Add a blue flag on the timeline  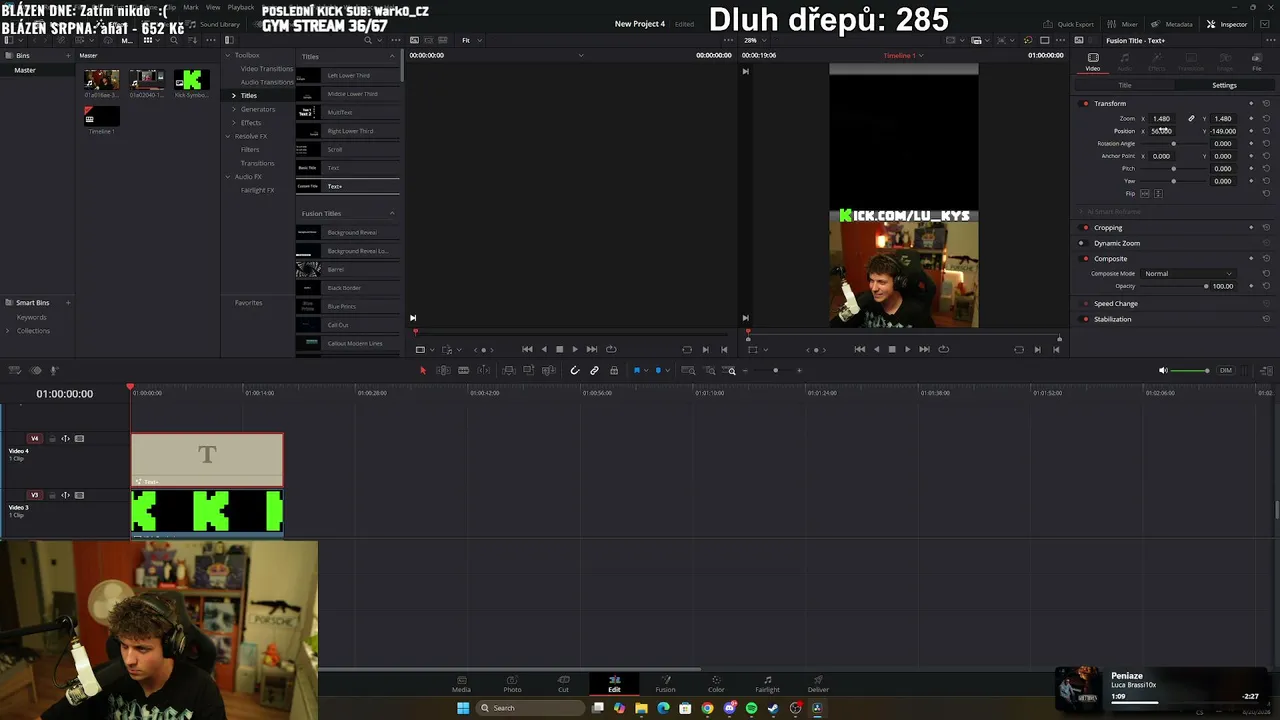coord(636,370)
